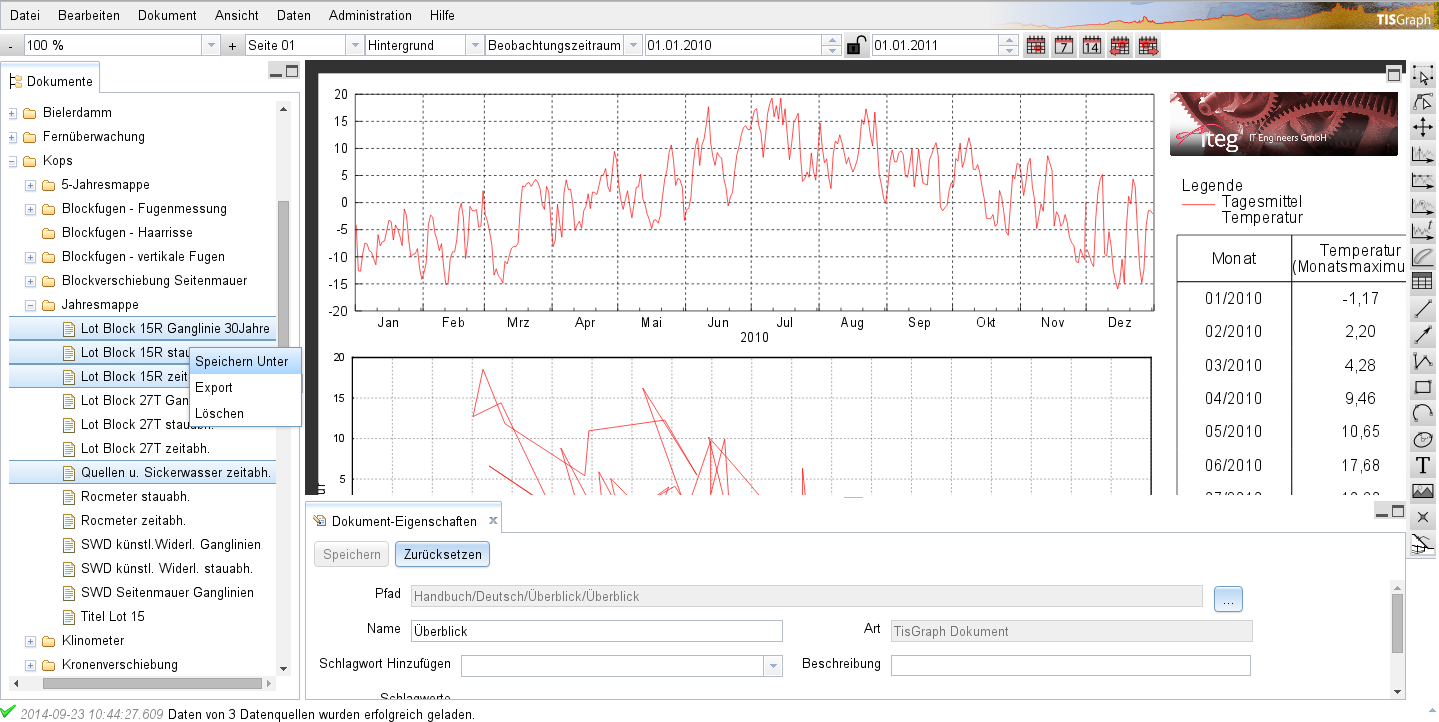Image resolution: width=1439 pixels, height=722 pixels.
Task: Open the Beobachtungszeitraum dropdown
Action: click(632, 45)
